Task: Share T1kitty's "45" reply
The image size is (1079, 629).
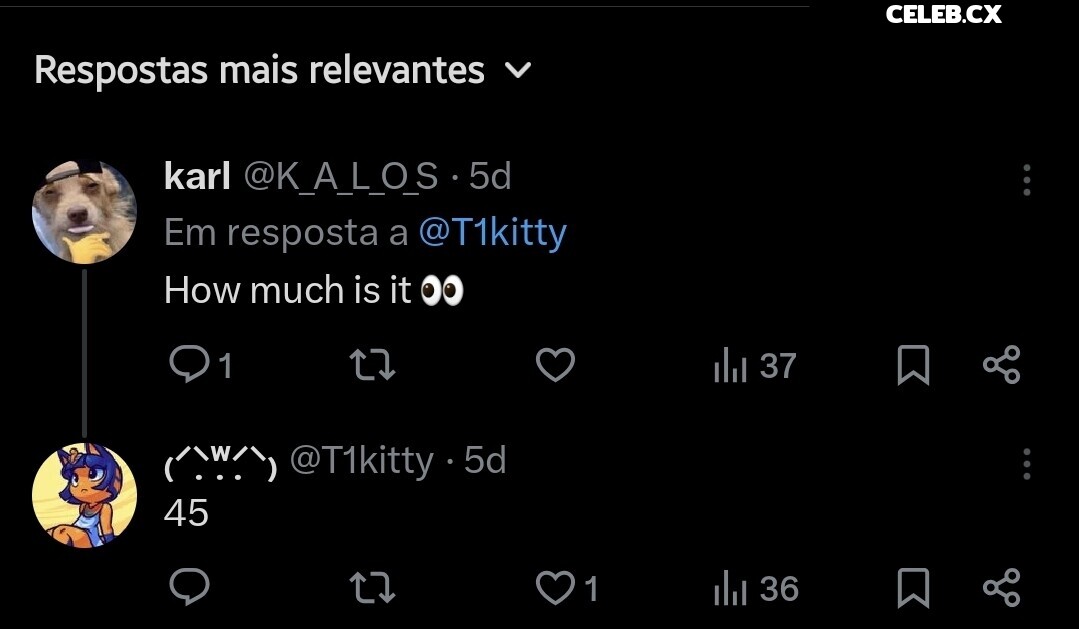Action: (x=1001, y=588)
